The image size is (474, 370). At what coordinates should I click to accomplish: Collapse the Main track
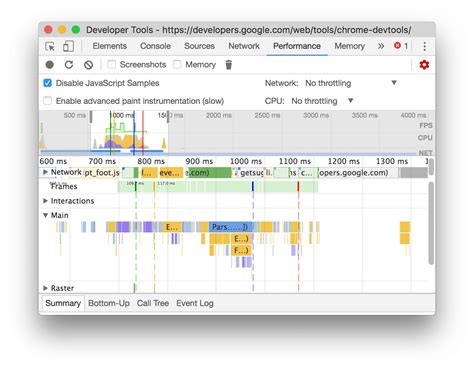click(x=45, y=215)
